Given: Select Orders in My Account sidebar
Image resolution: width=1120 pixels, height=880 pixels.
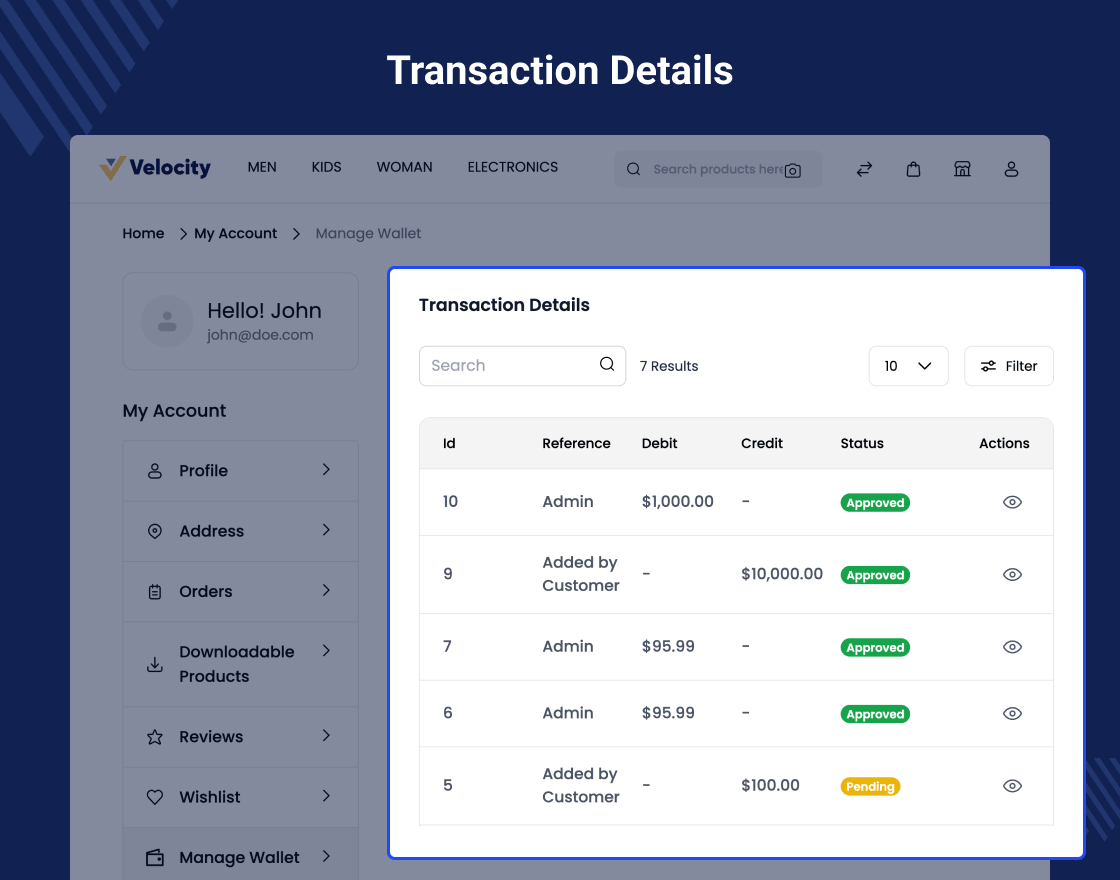Looking at the screenshot, I should pyautogui.click(x=241, y=591).
